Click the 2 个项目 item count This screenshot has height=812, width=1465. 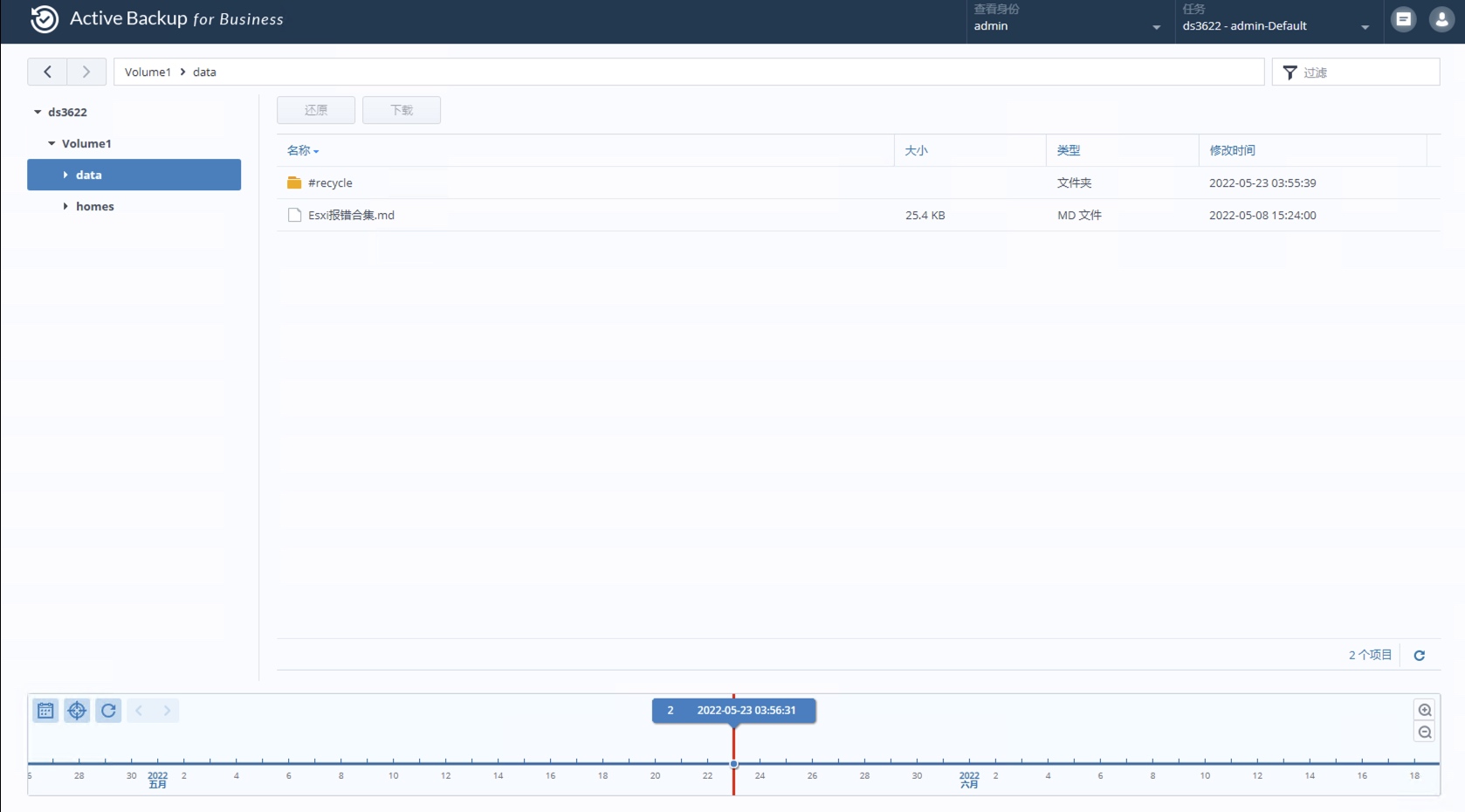[x=1370, y=655]
